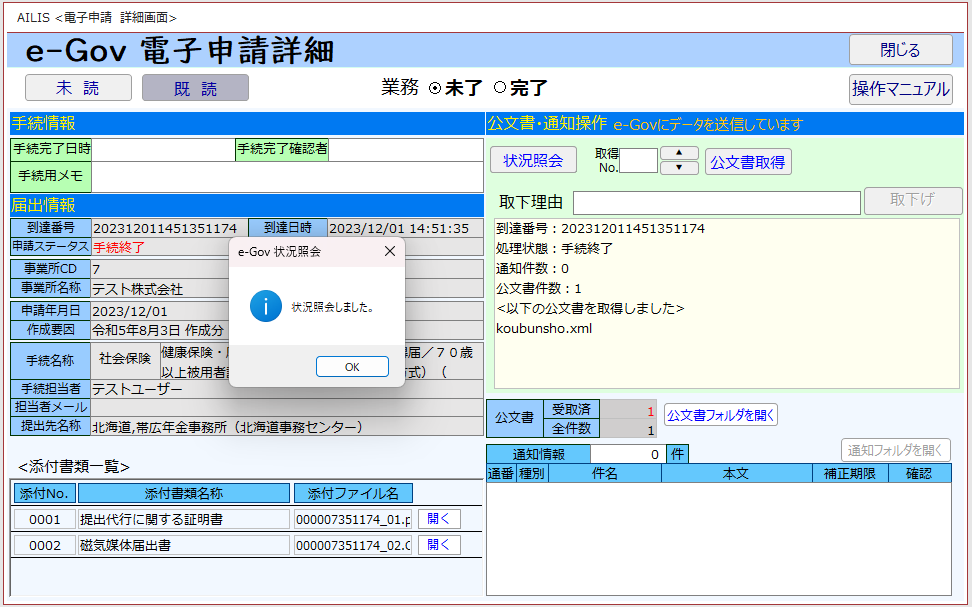Click the 状況照会 button
972x607 pixels.
tap(533, 160)
